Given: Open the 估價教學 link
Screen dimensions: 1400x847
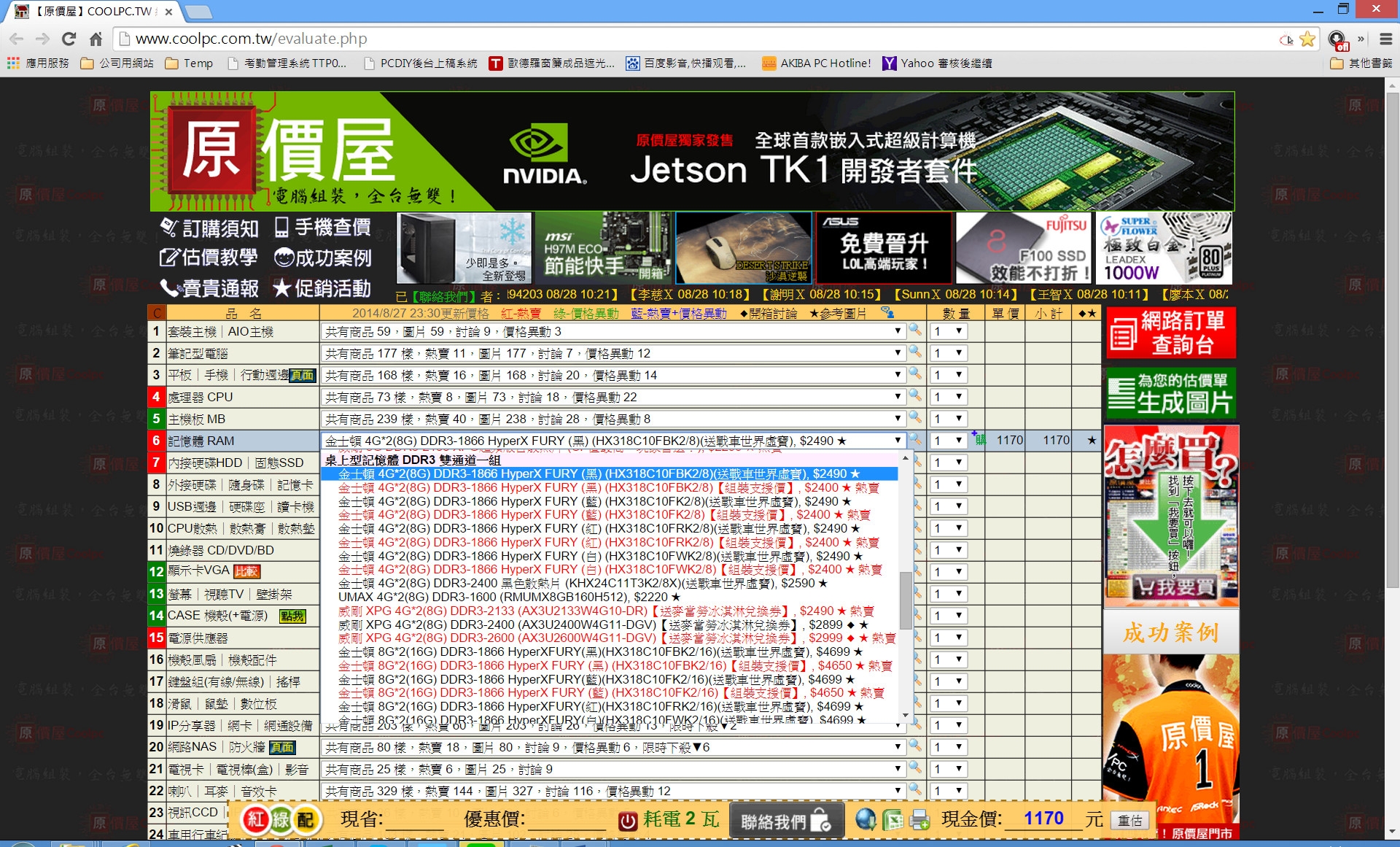Looking at the screenshot, I should 209,258.
